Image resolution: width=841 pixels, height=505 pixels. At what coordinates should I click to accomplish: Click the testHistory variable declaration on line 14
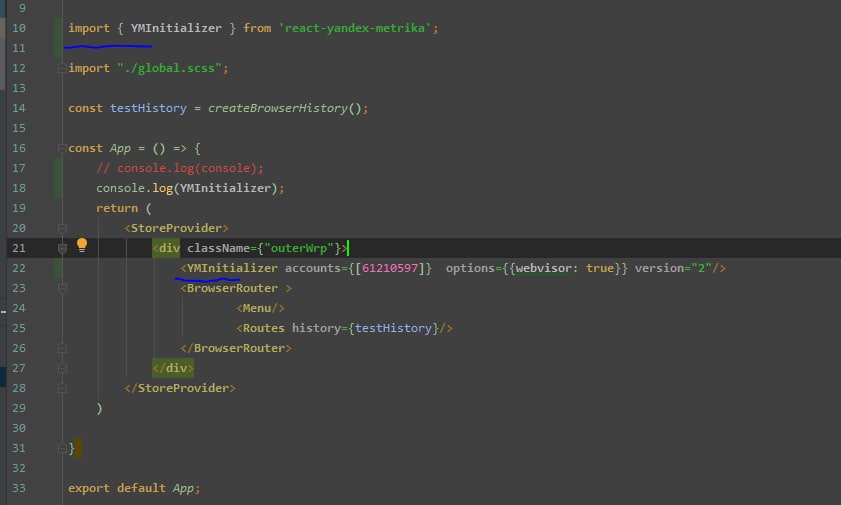(x=148, y=108)
